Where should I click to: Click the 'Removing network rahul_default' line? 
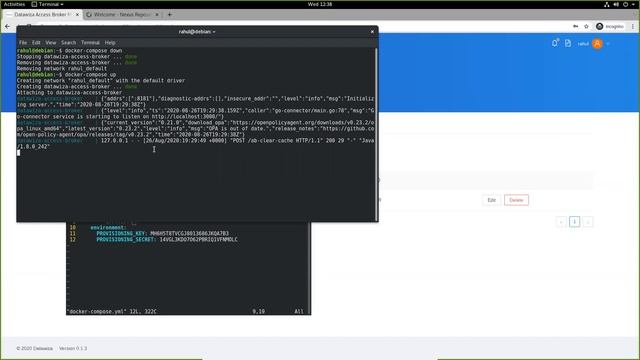[62, 69]
